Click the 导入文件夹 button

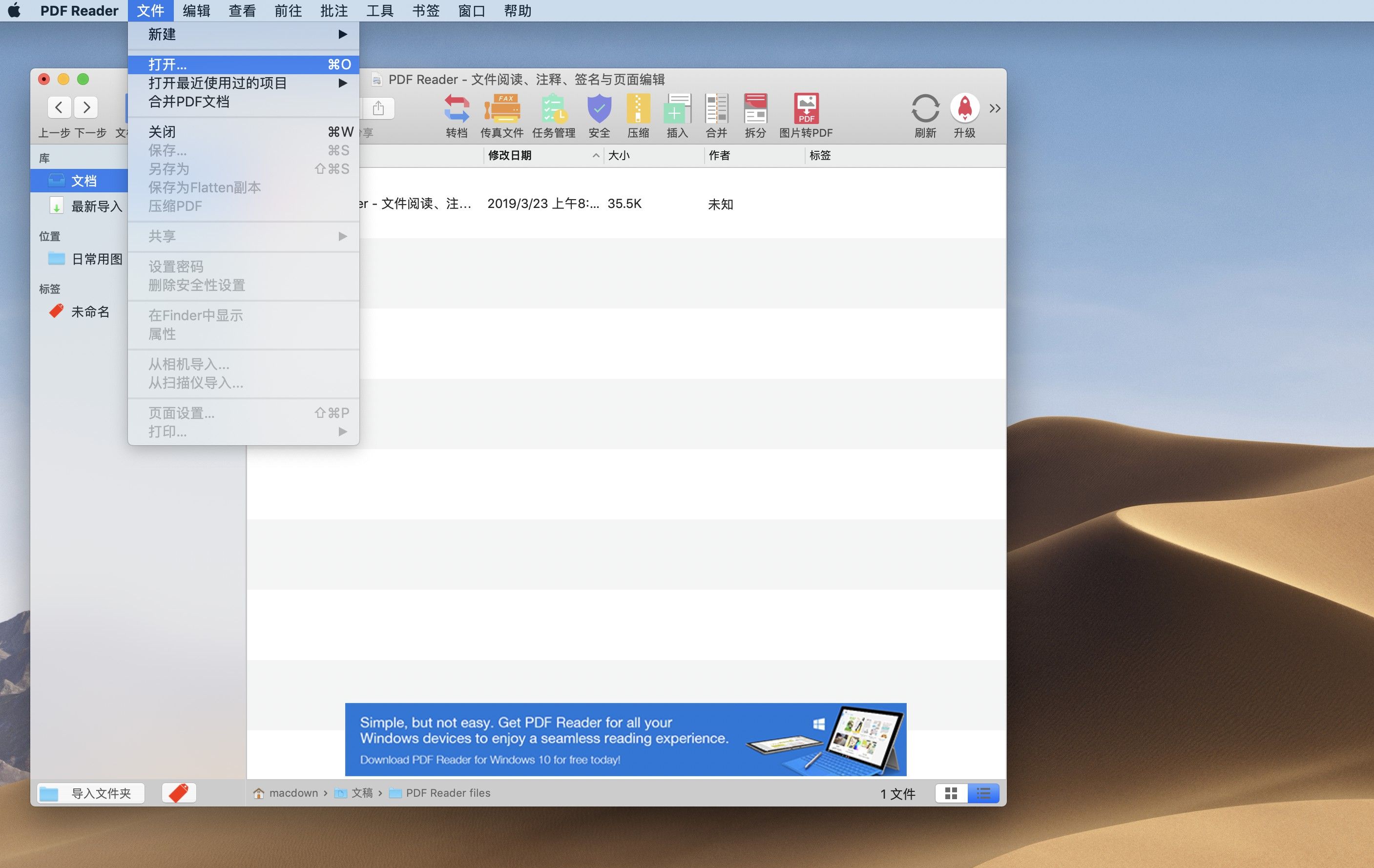pos(91,793)
